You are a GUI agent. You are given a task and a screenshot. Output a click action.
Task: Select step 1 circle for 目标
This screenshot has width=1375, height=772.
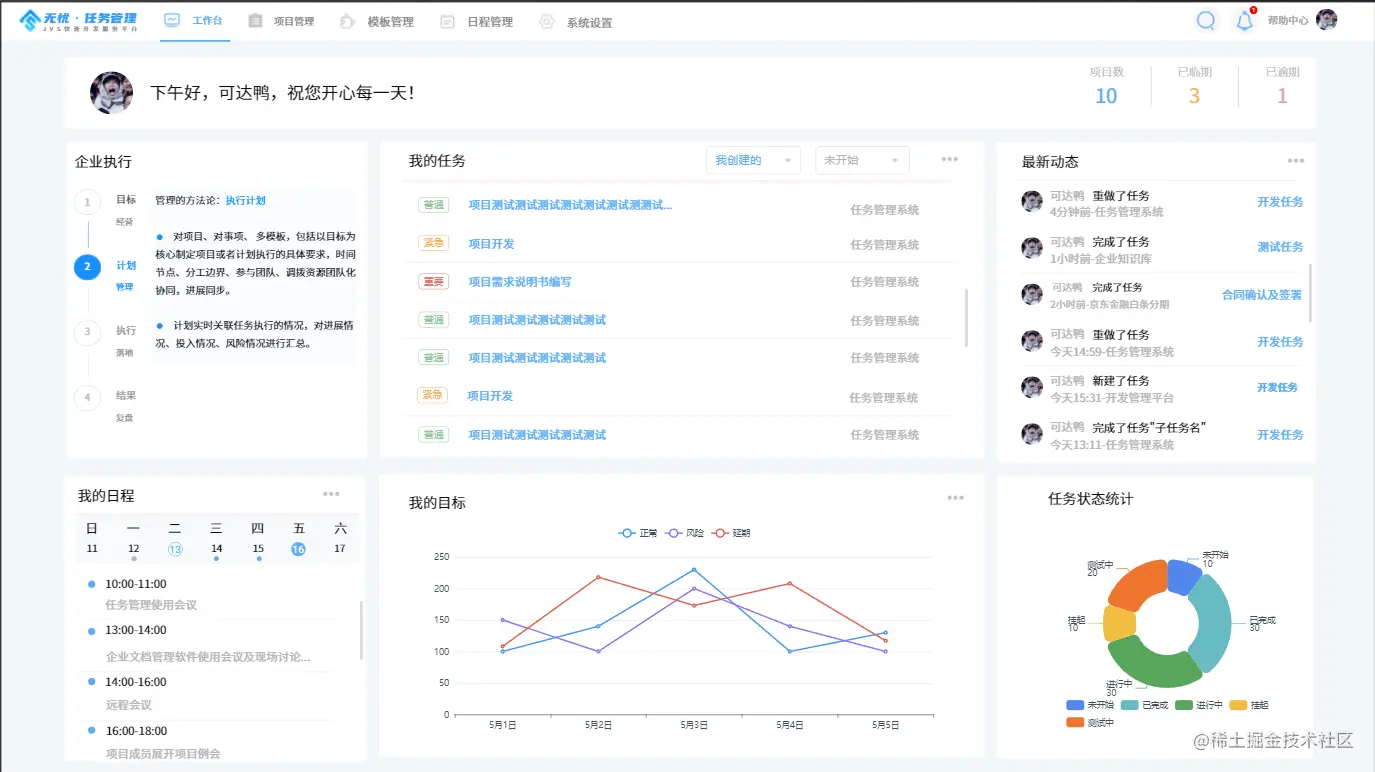(87, 202)
